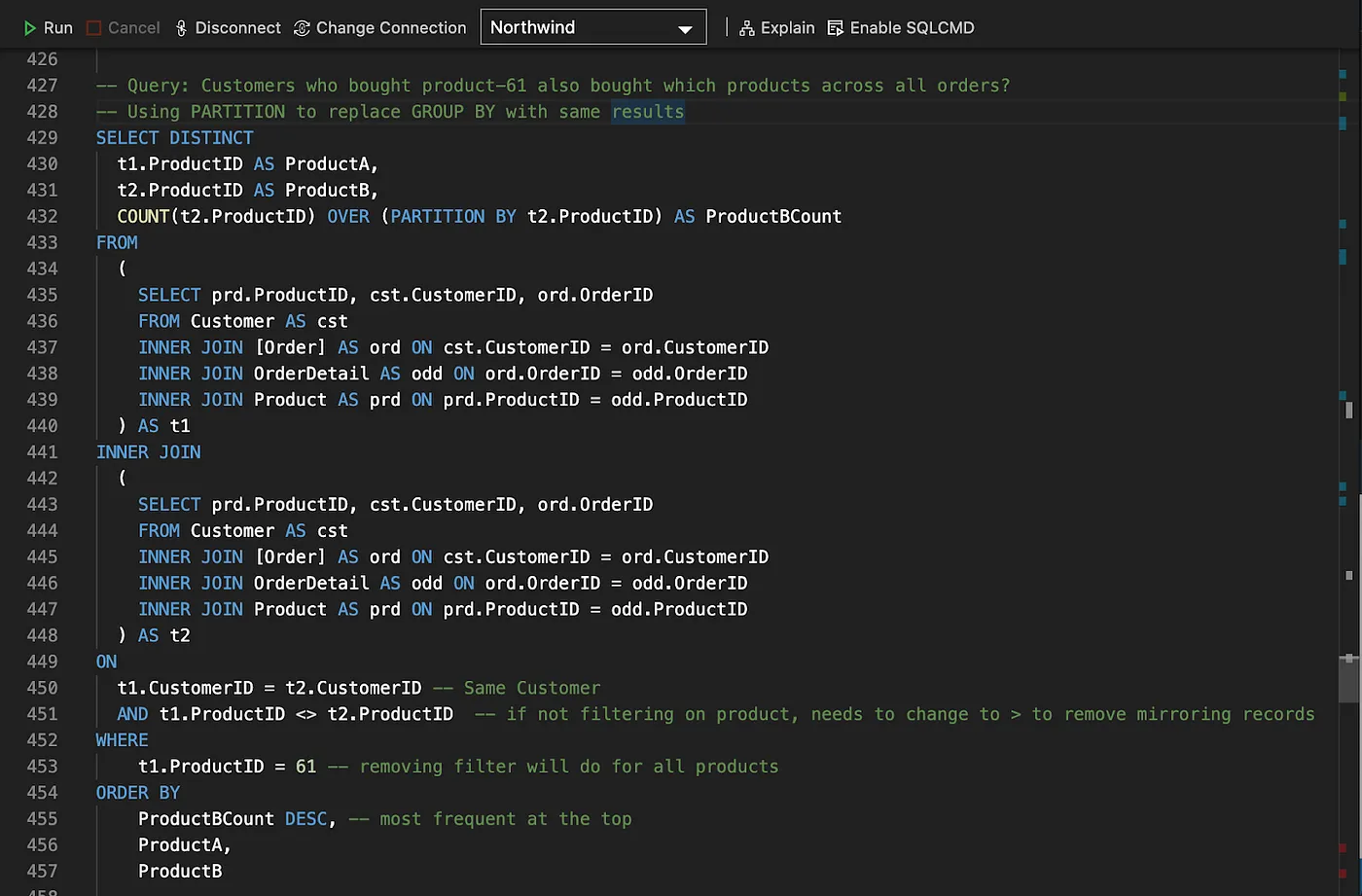This screenshot has height=896, width=1362.
Task: Click t1.ProductID AS ProductA line
Action: pyautogui.click(x=248, y=164)
